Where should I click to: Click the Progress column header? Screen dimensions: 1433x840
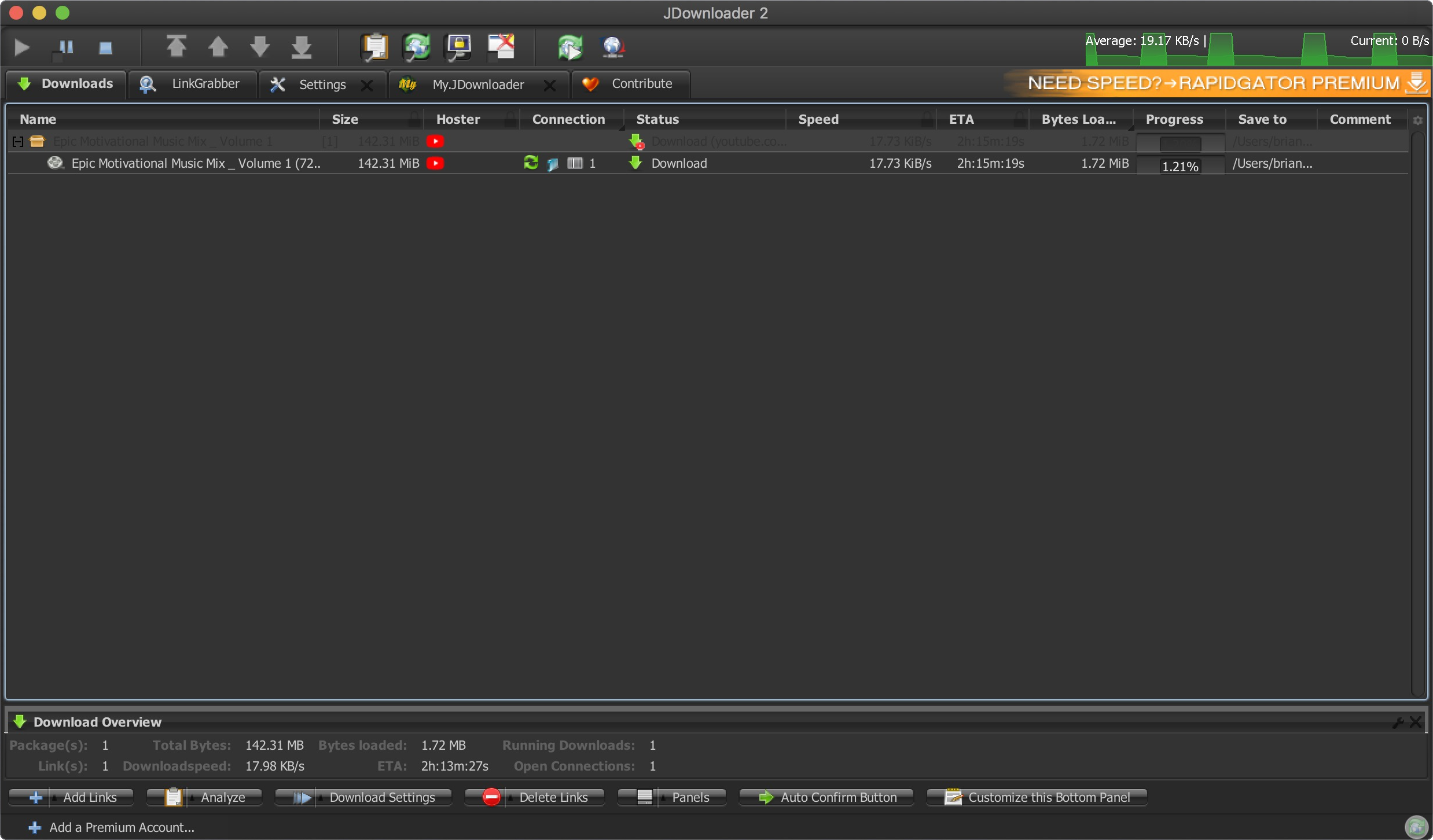[x=1180, y=119]
